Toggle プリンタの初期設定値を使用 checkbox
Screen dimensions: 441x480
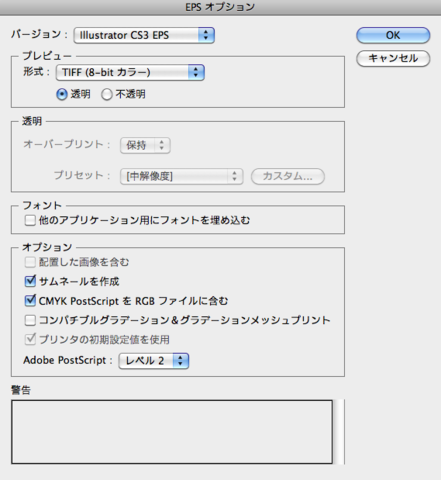(x=30, y=339)
